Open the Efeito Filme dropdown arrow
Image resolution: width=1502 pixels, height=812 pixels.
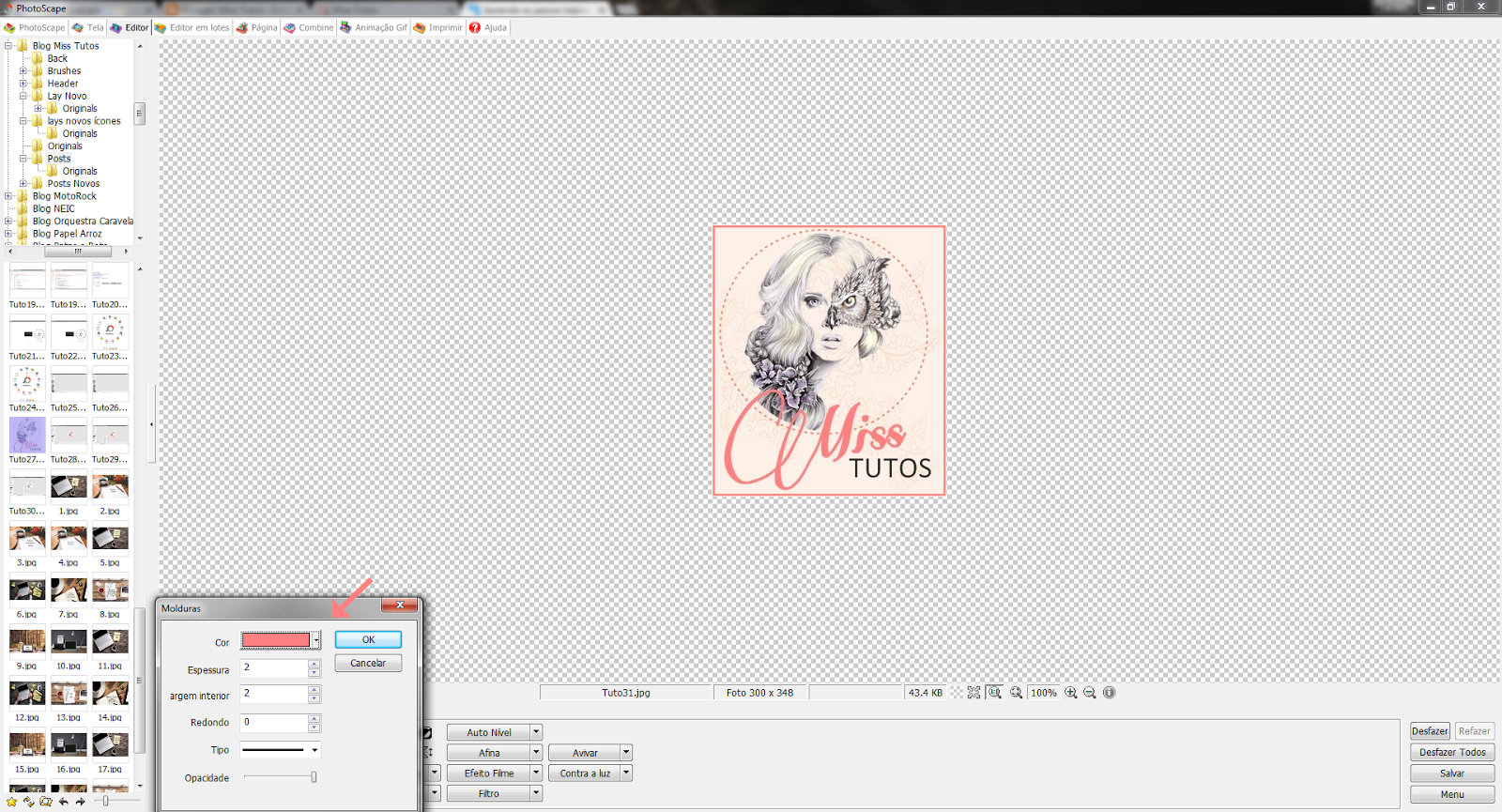point(536,774)
